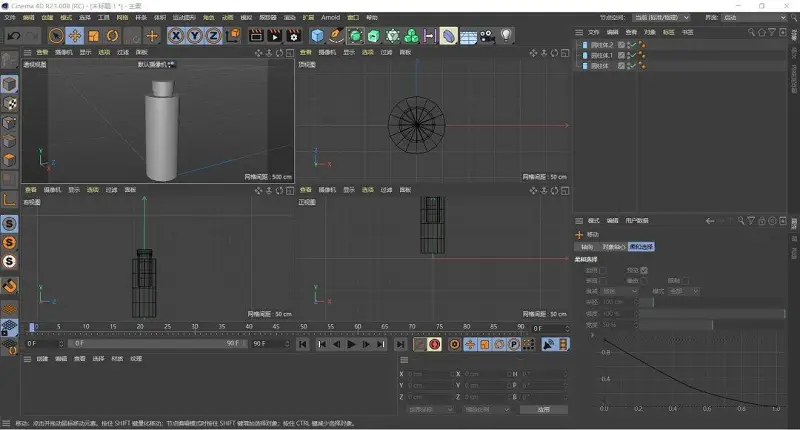The image size is (800, 430).
Task: Toggle Z axis lock
Action: click(x=213, y=36)
